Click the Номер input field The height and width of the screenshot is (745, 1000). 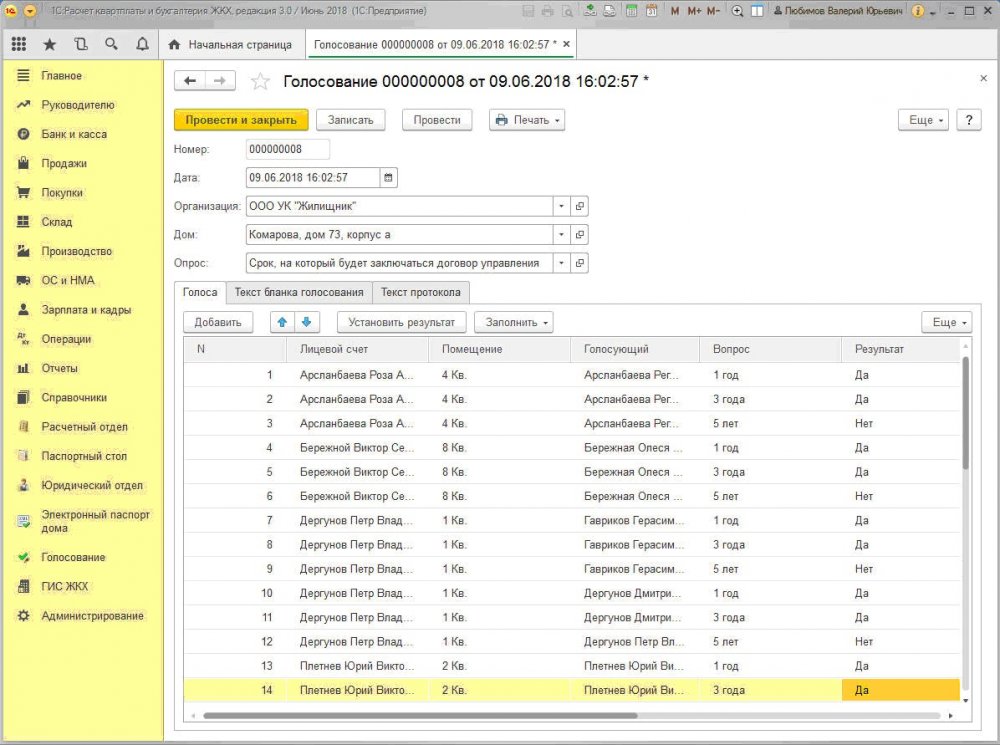click(288, 149)
